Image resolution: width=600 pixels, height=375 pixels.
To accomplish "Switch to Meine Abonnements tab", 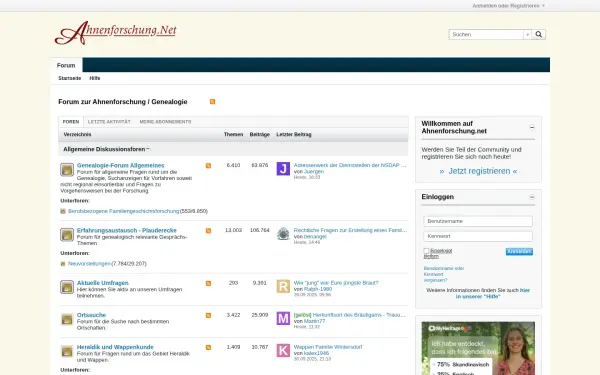I will click(x=165, y=122).
